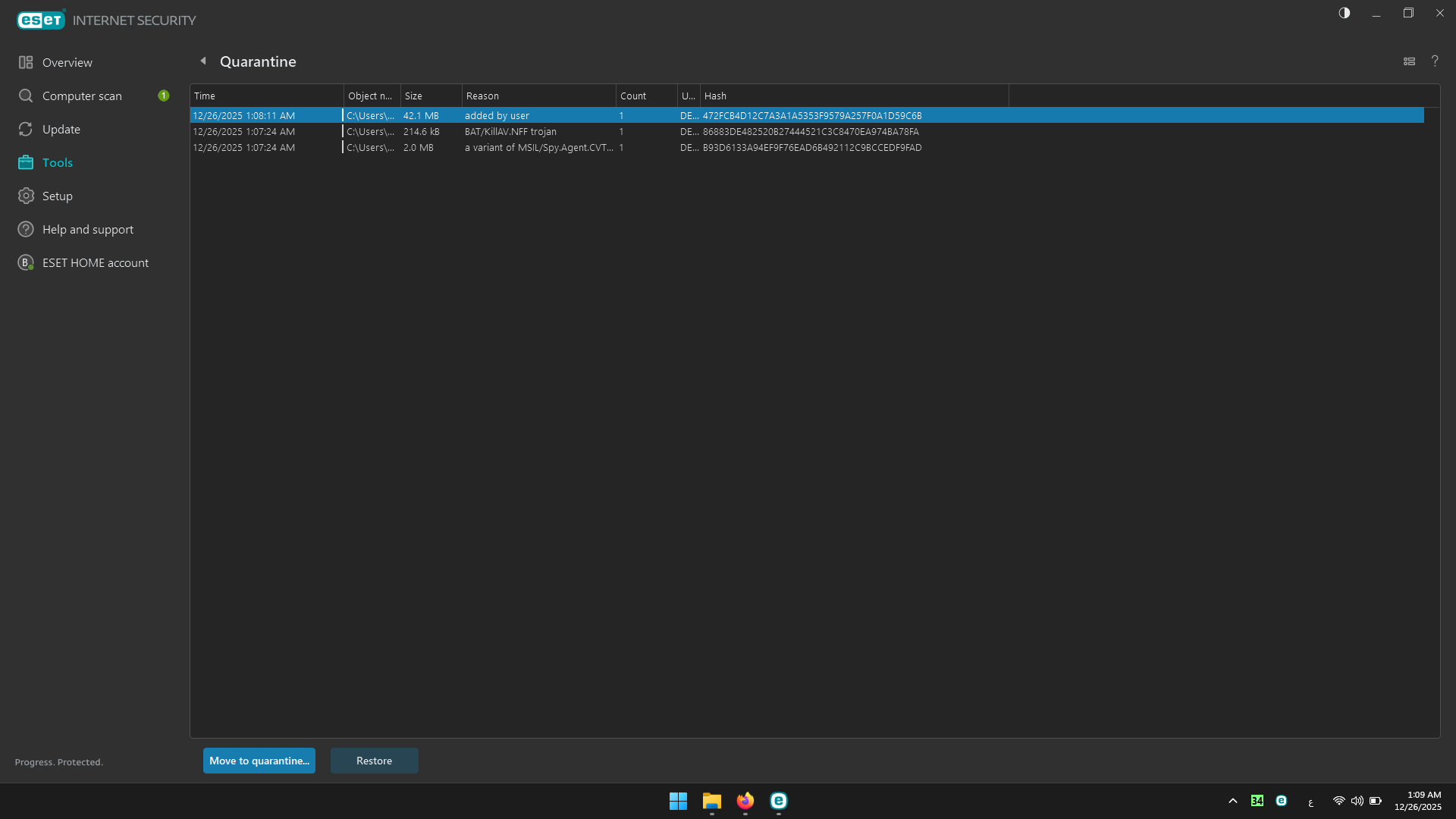Click the Update refresh icon

pos(26,129)
